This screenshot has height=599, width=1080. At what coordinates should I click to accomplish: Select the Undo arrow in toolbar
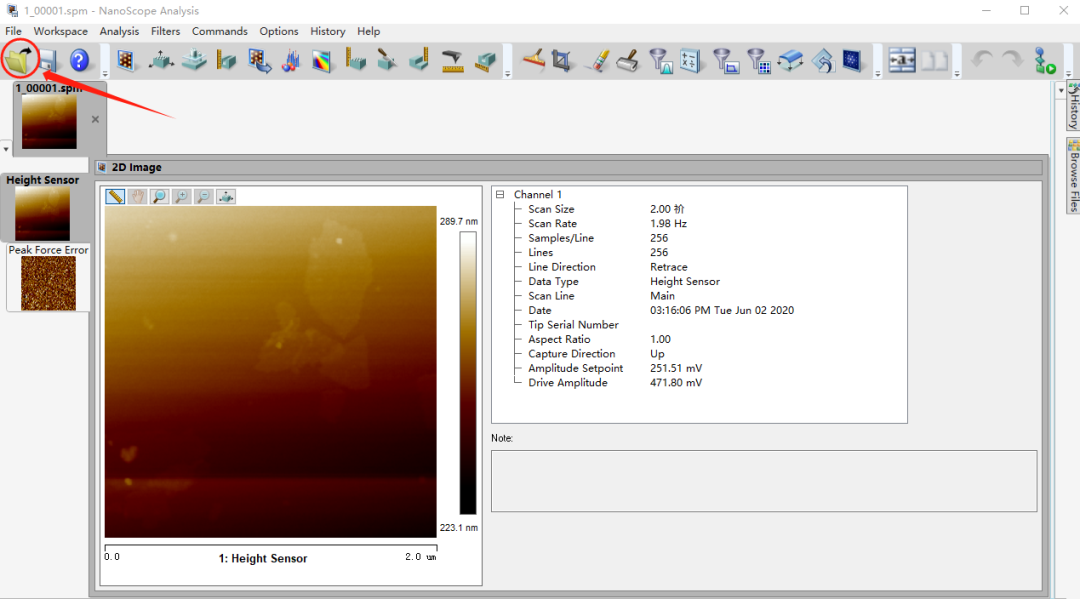tap(983, 61)
